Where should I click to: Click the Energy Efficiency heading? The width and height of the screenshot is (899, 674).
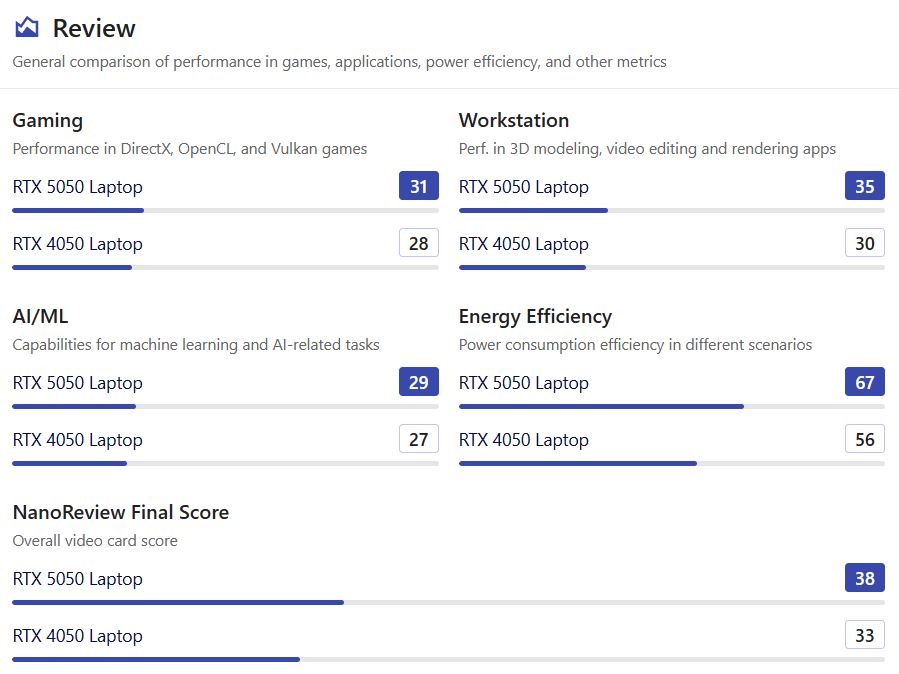[535, 316]
